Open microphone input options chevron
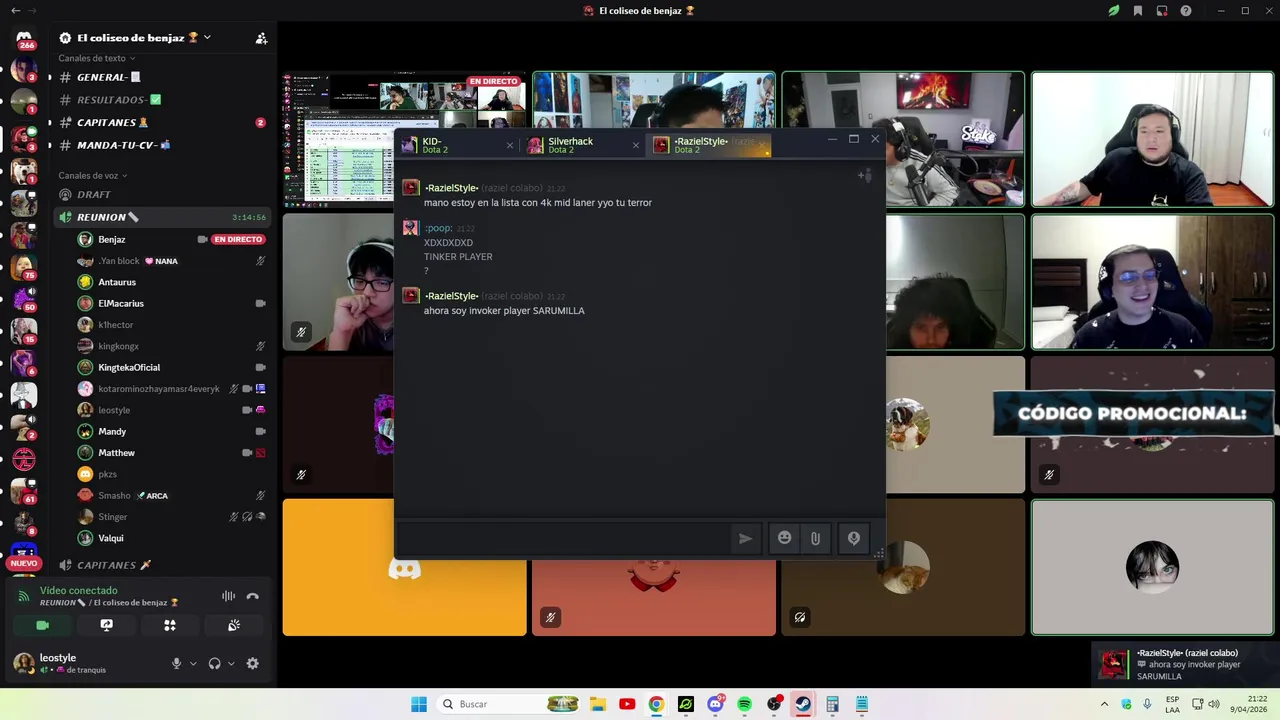 [x=192, y=663]
